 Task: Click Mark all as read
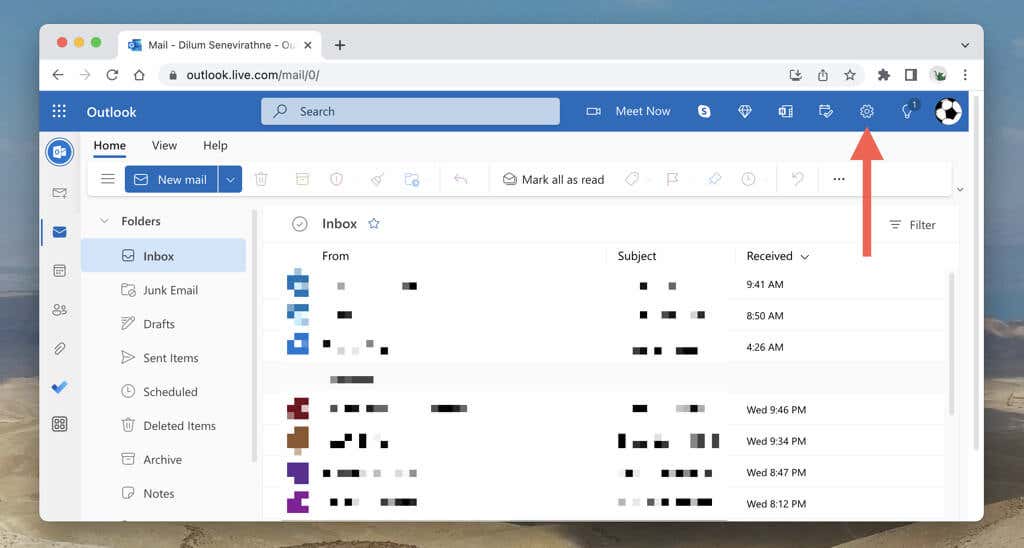click(x=554, y=180)
